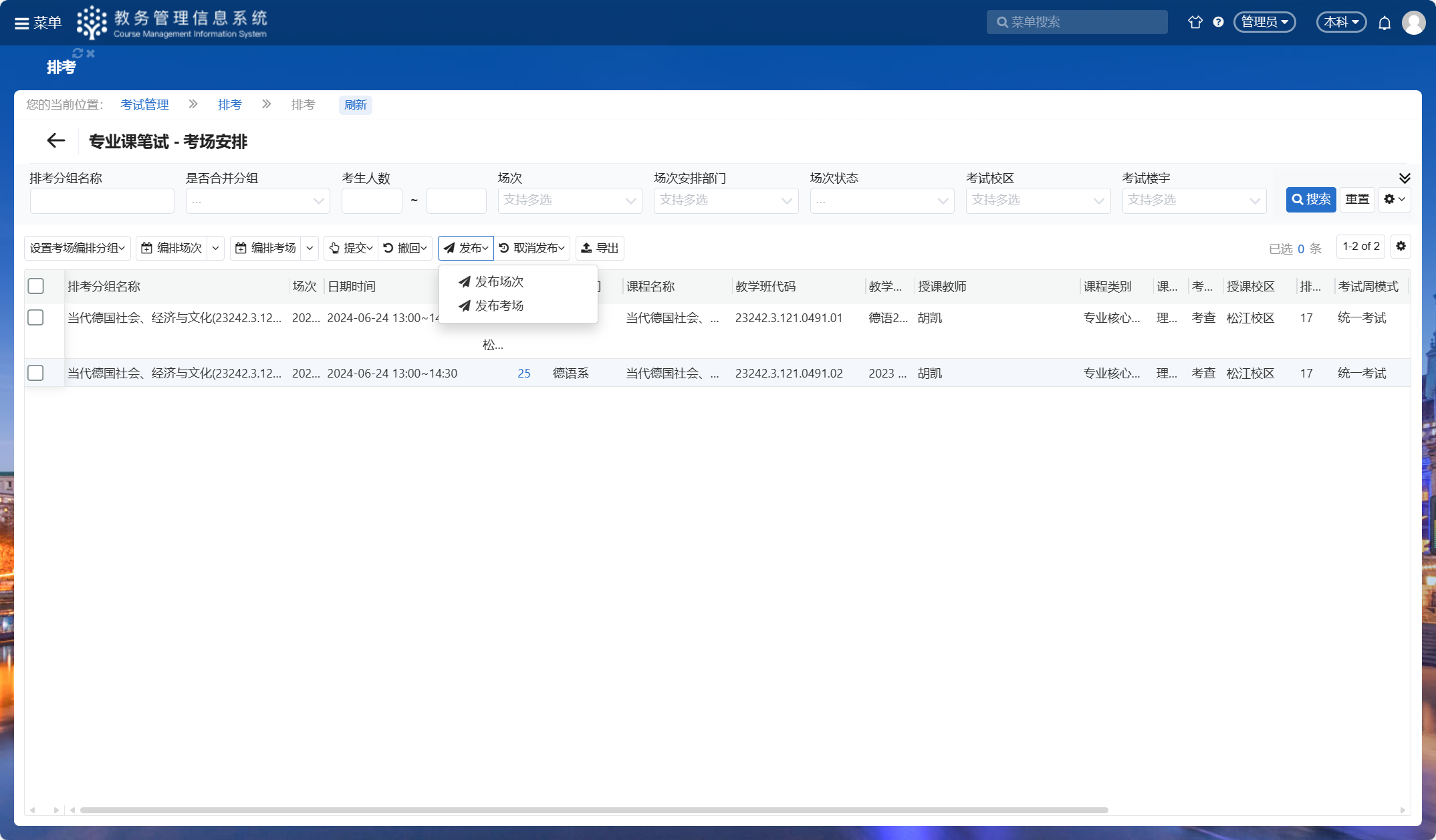
Task: Click the table settings gear icon
Action: pos(1401,247)
